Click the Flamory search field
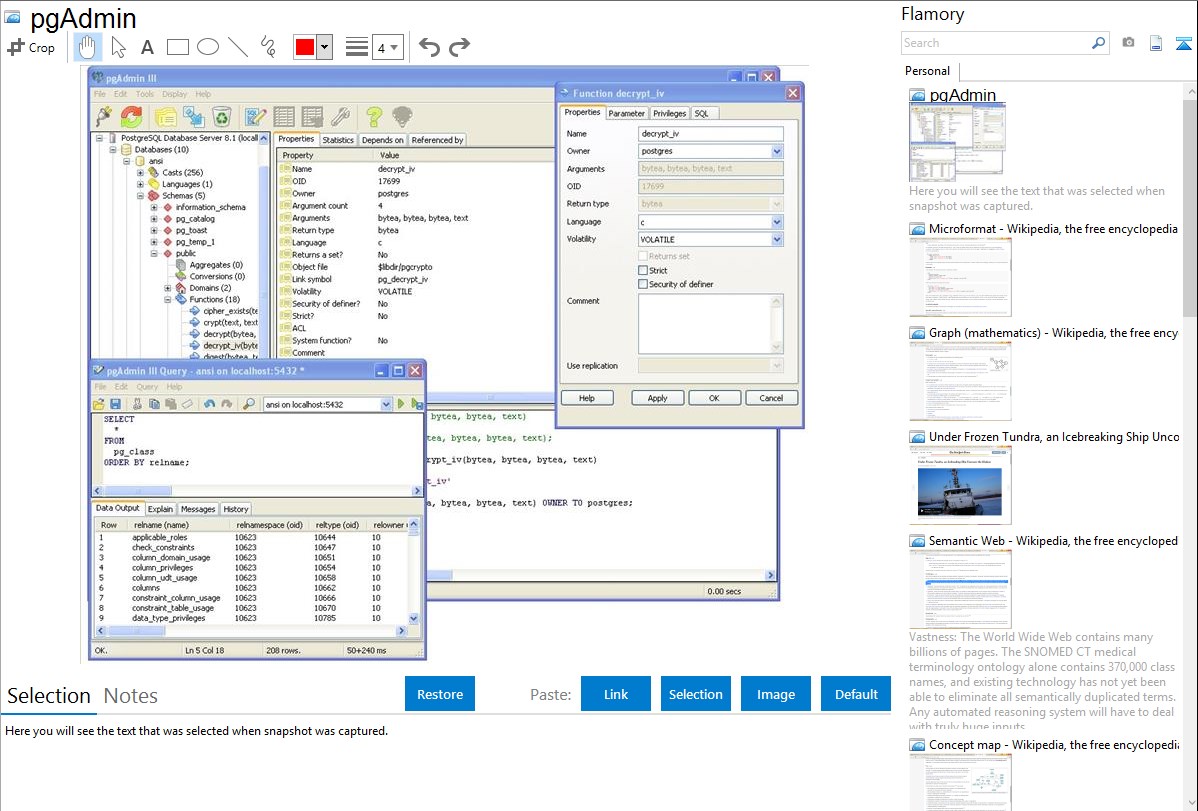Image resolution: width=1198 pixels, height=811 pixels. pyautogui.click(x=996, y=43)
